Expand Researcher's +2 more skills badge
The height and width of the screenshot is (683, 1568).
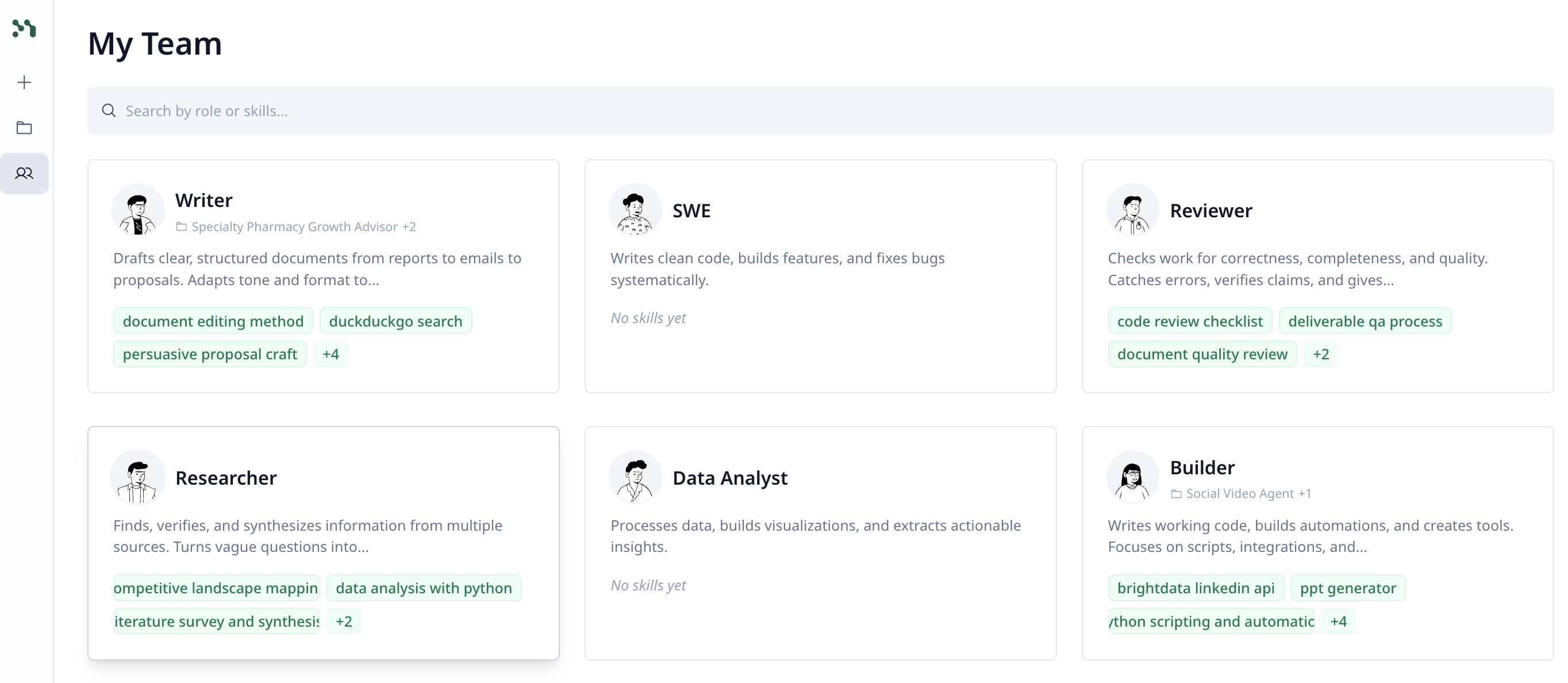(x=344, y=621)
